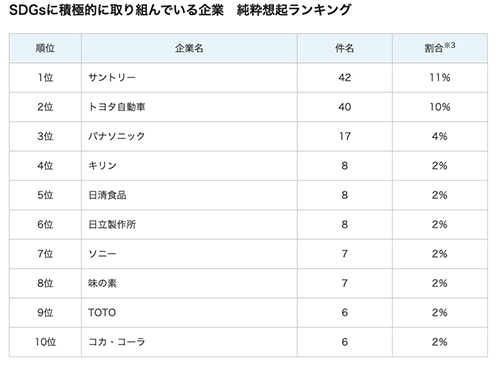Select the TOTO company cell
This screenshot has height=366, width=500.
[189, 312]
